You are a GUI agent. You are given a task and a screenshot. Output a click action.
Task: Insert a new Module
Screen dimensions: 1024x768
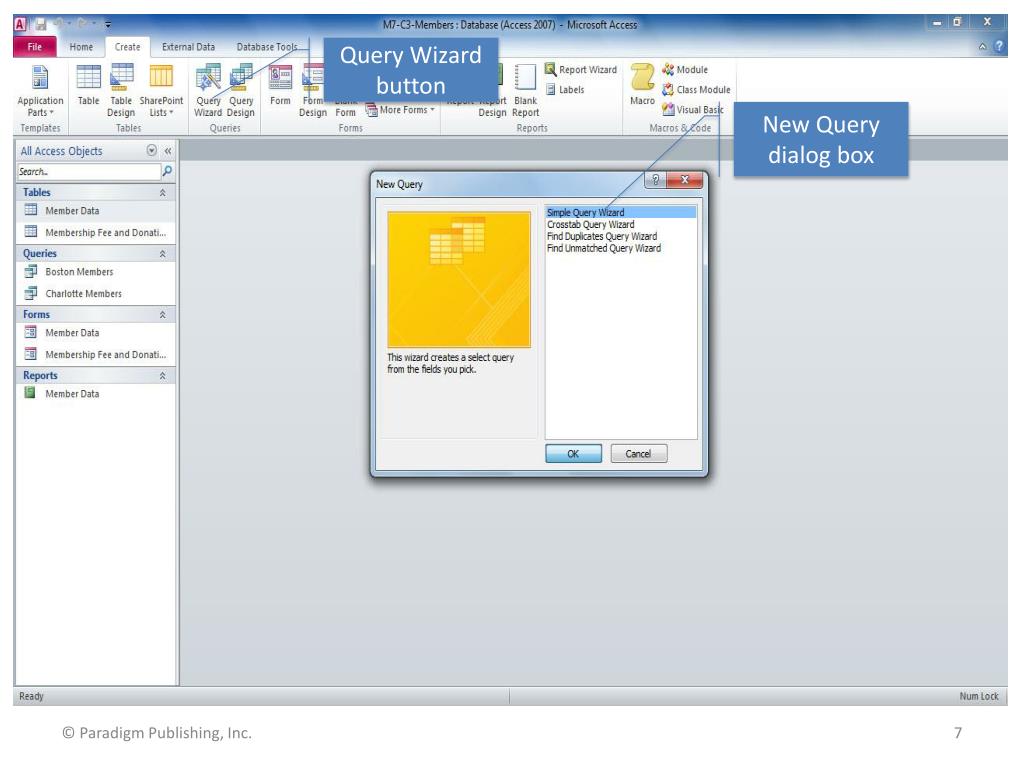point(685,70)
